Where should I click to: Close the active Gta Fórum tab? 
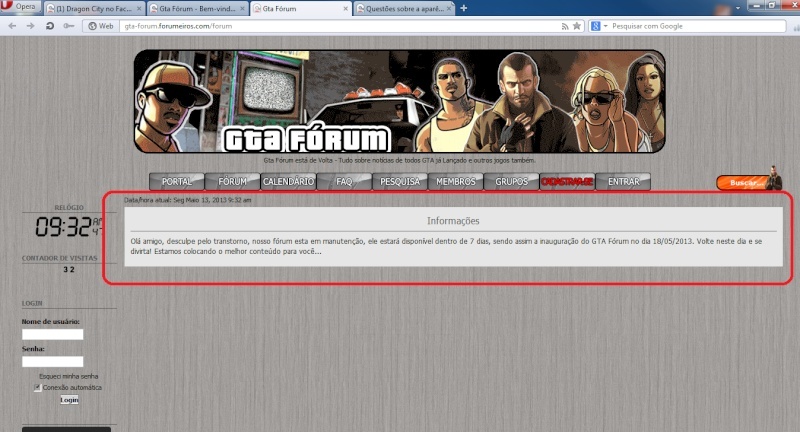pos(345,9)
